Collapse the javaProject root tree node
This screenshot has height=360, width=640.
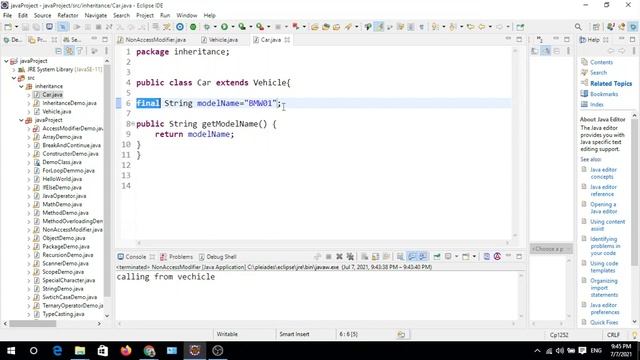click(6, 61)
